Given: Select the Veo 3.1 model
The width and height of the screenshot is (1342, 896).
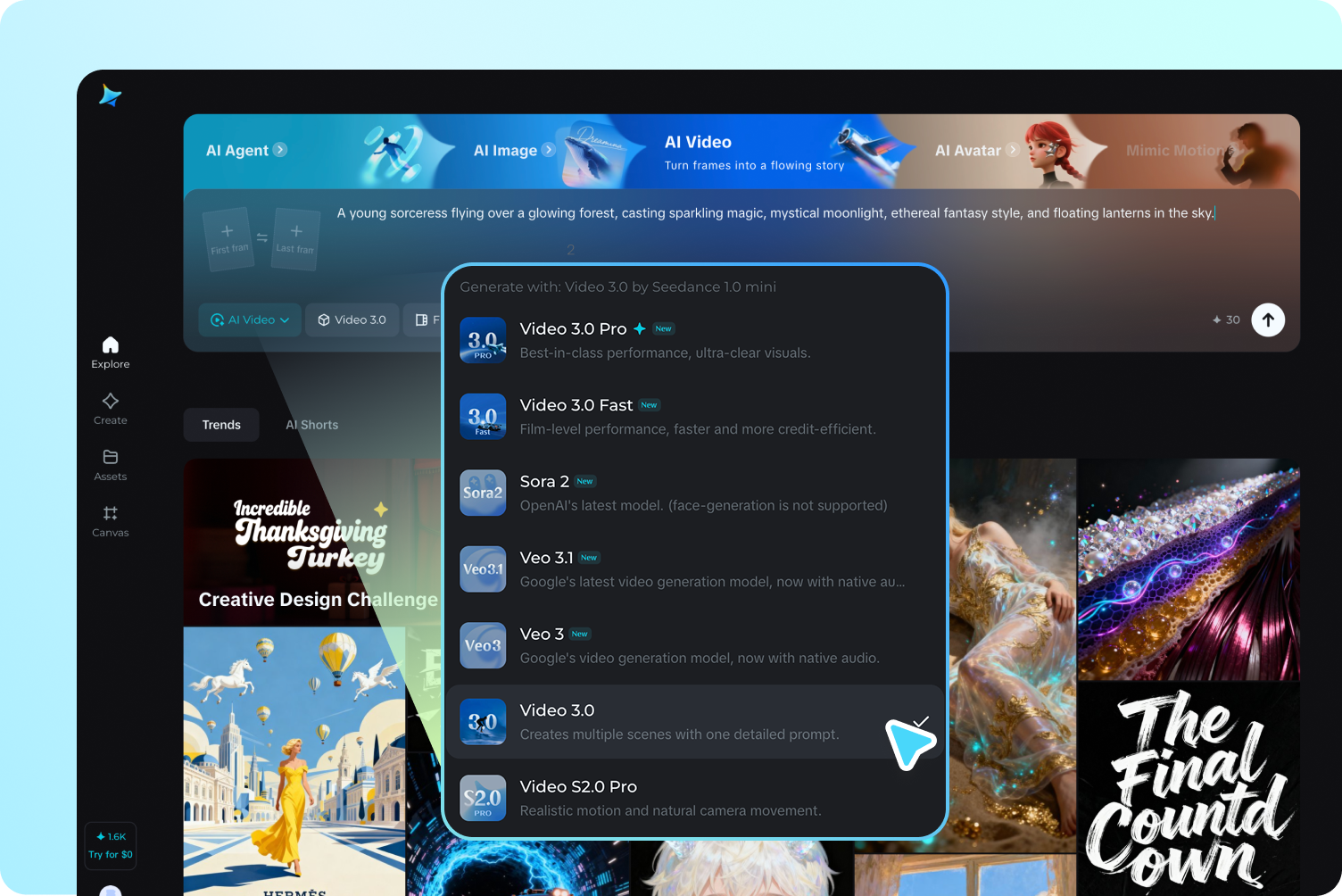Looking at the screenshot, I should (x=694, y=569).
